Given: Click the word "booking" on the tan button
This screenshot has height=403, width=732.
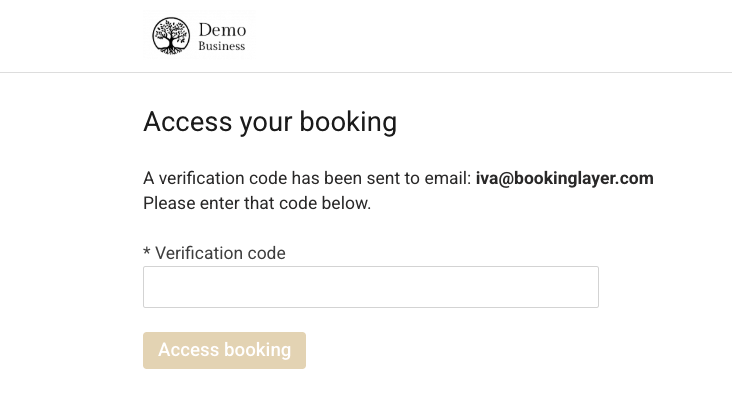Looking at the screenshot, I should (257, 350).
